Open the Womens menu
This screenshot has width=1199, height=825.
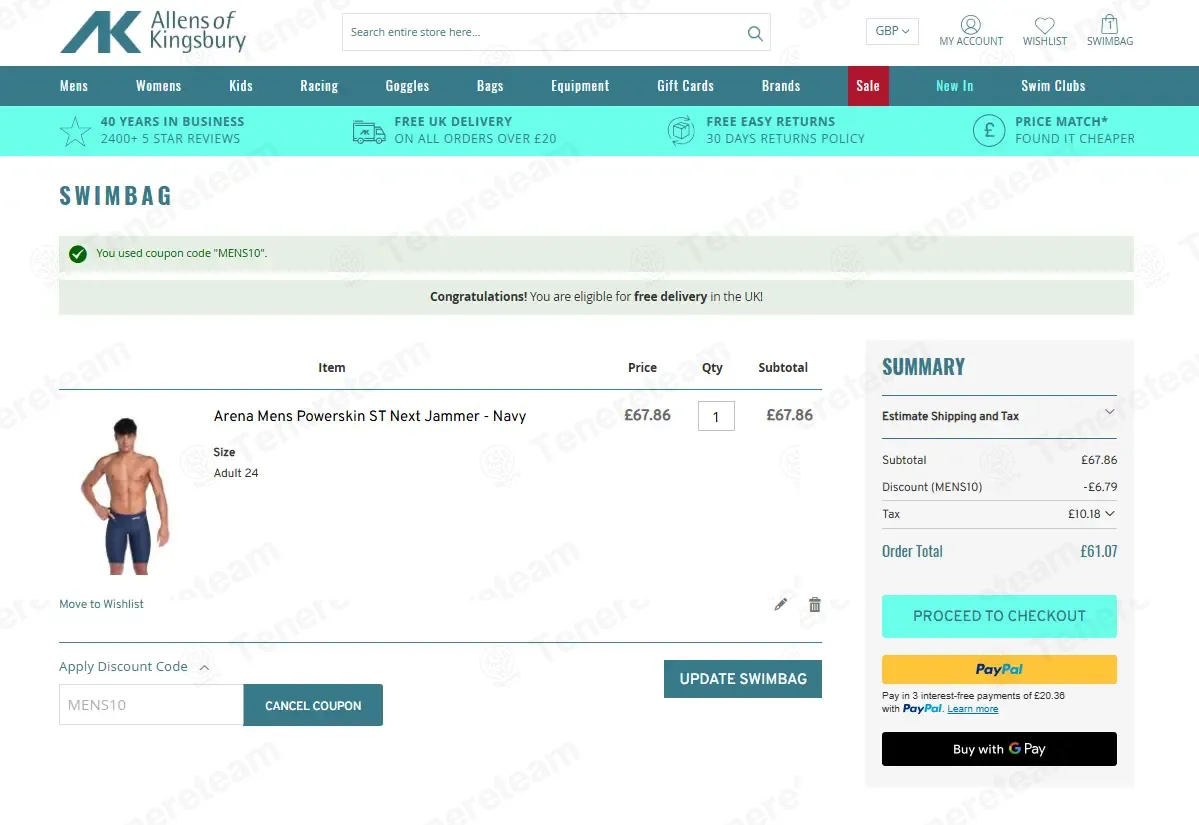tap(158, 86)
